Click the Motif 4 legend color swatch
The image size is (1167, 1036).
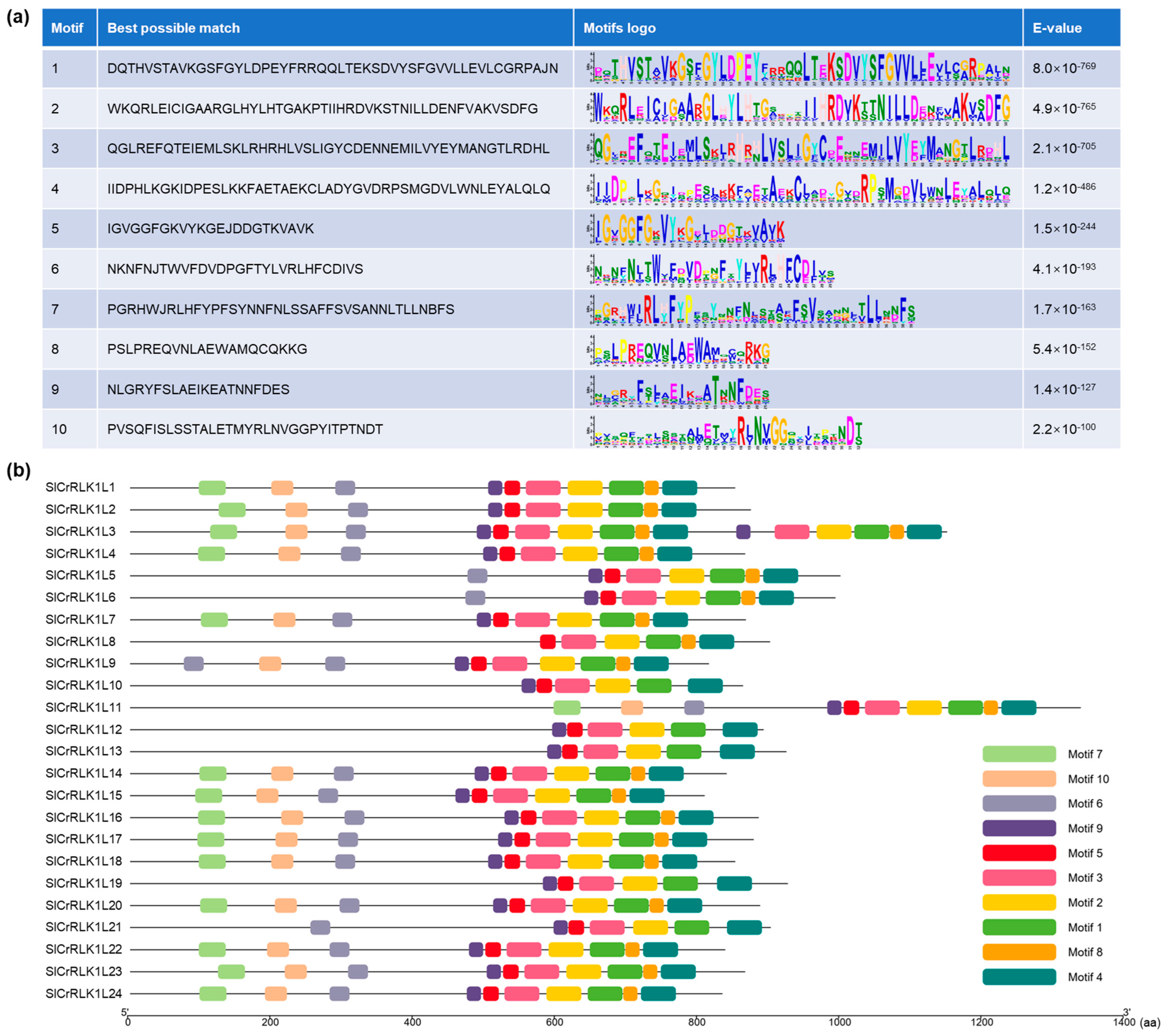1019,977
